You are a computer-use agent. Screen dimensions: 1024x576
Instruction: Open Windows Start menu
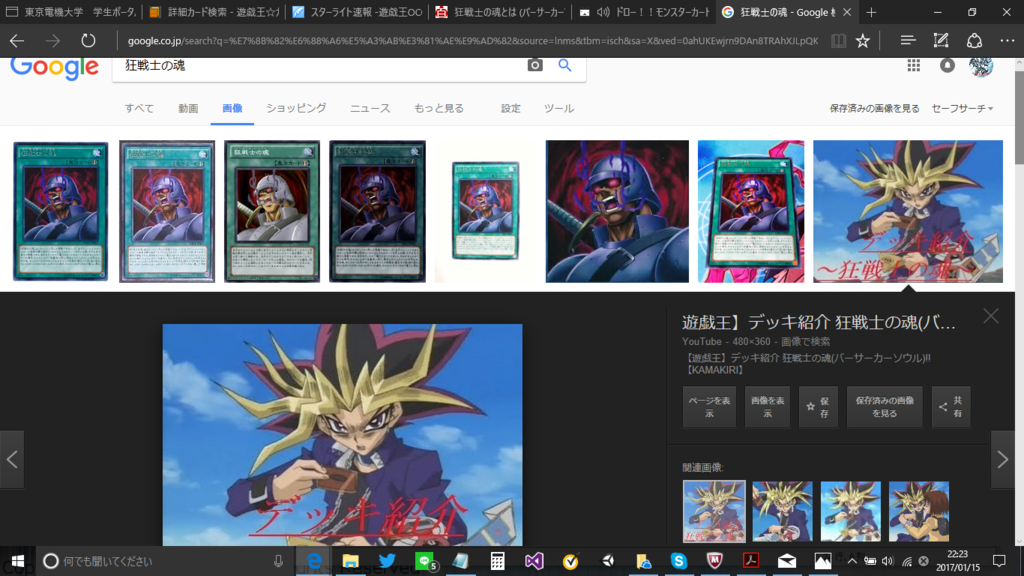pyautogui.click(x=18, y=561)
